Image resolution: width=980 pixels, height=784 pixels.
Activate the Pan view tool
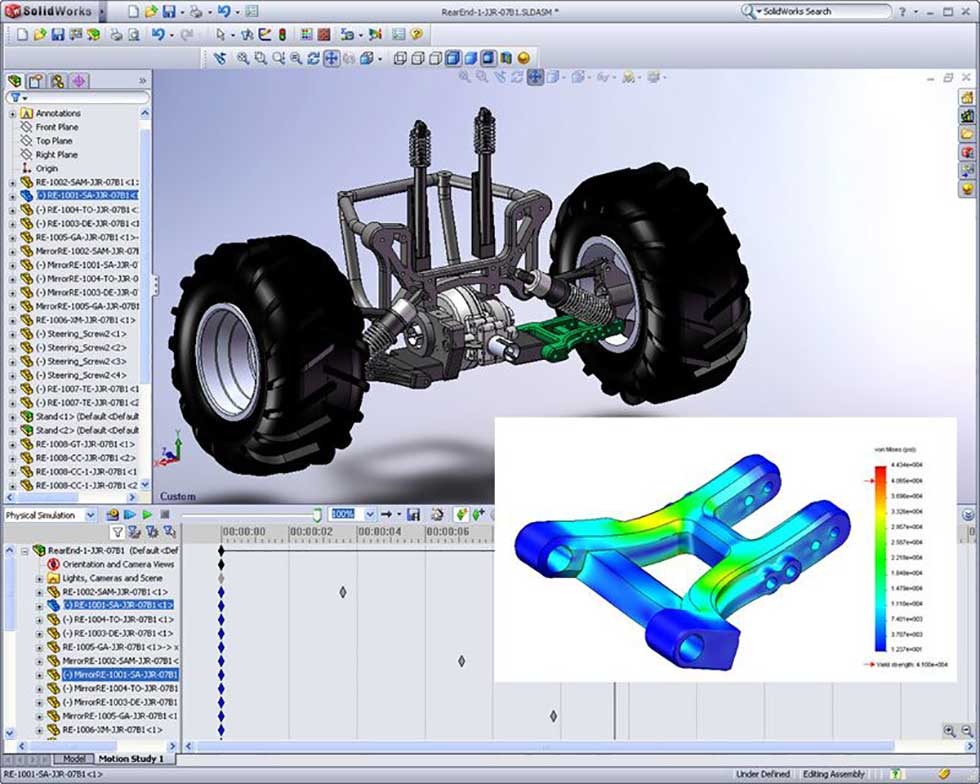pyautogui.click(x=331, y=58)
